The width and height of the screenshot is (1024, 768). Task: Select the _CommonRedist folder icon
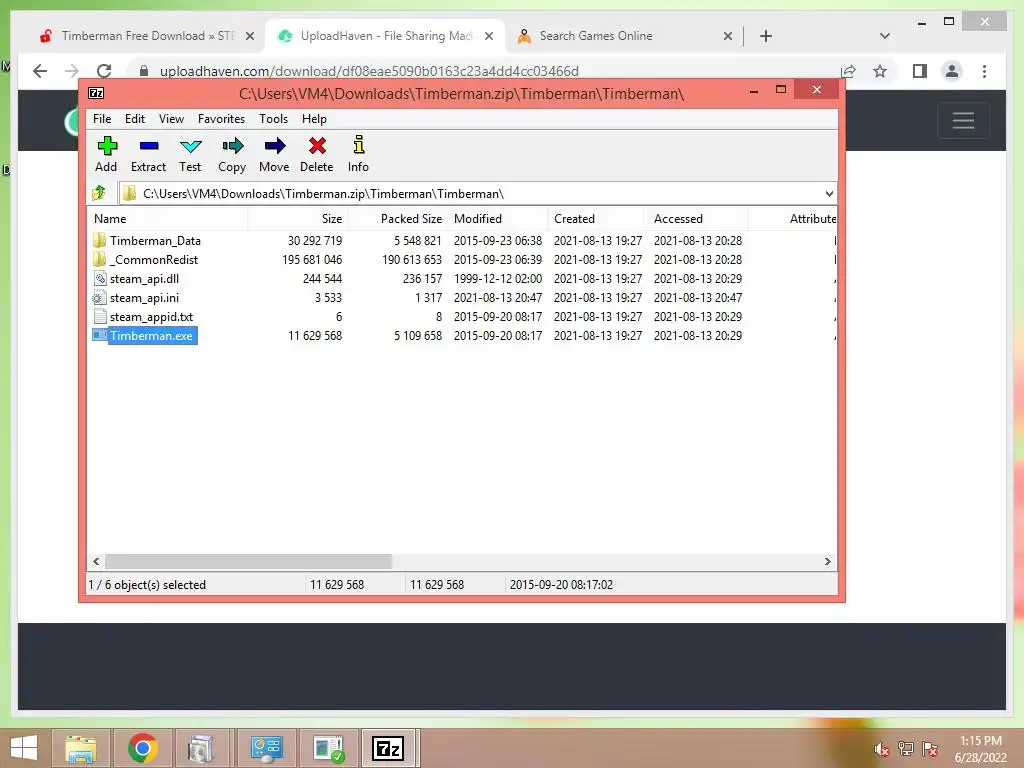(99, 259)
